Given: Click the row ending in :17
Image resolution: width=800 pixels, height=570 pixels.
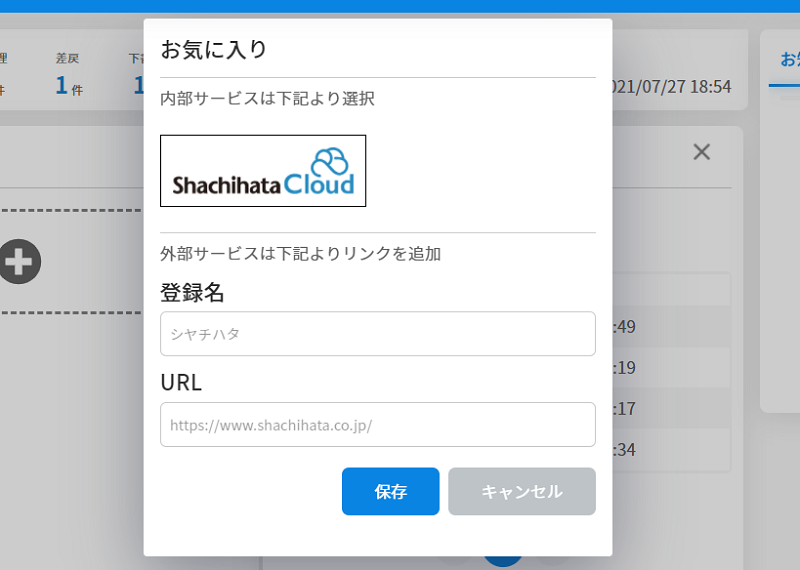Looking at the screenshot, I should (671, 408).
